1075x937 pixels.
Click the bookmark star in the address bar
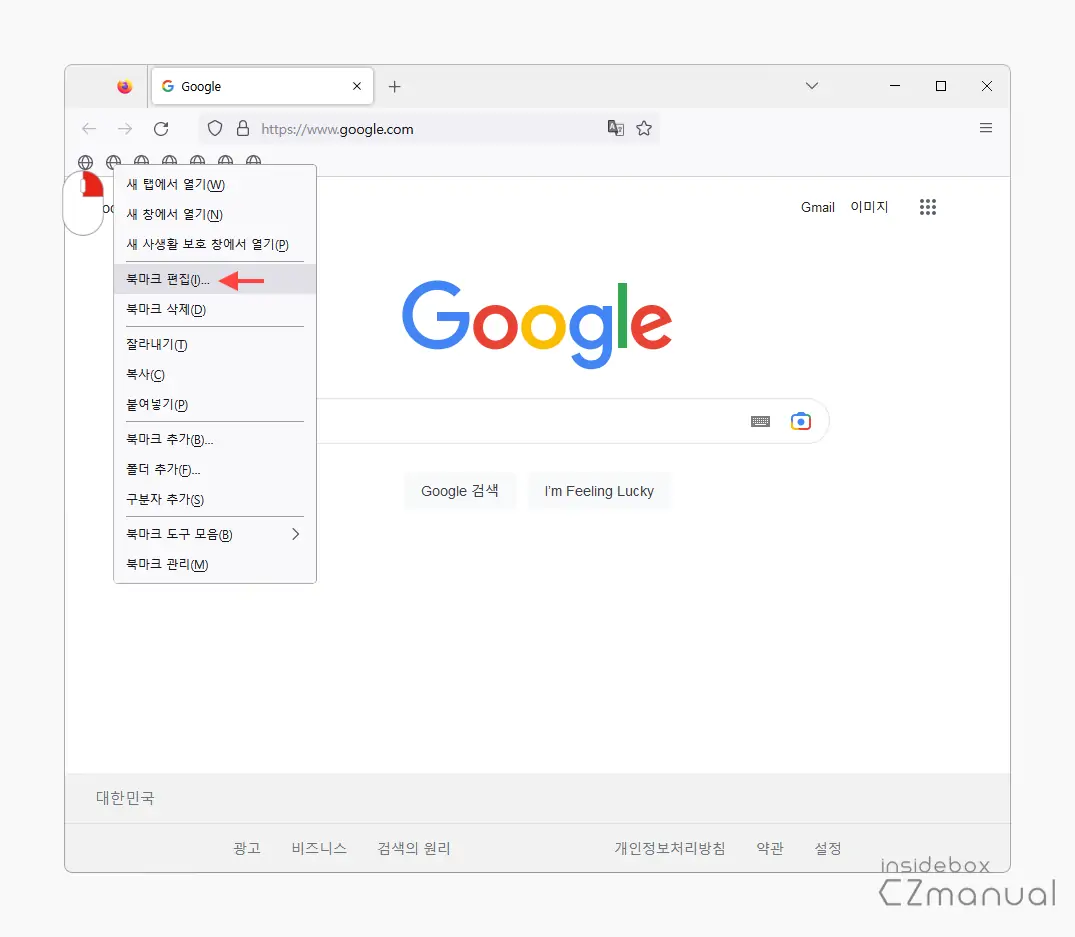[644, 128]
